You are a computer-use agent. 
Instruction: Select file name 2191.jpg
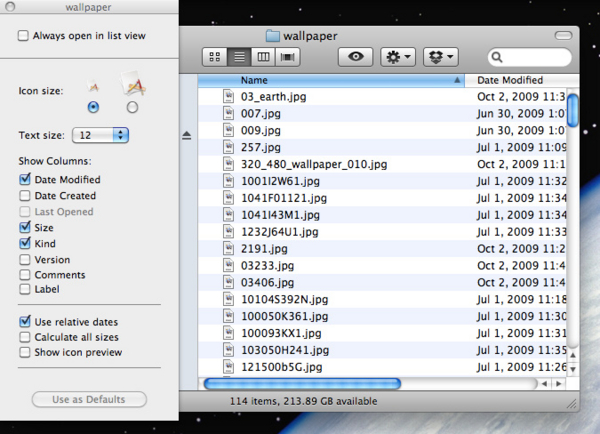point(264,249)
